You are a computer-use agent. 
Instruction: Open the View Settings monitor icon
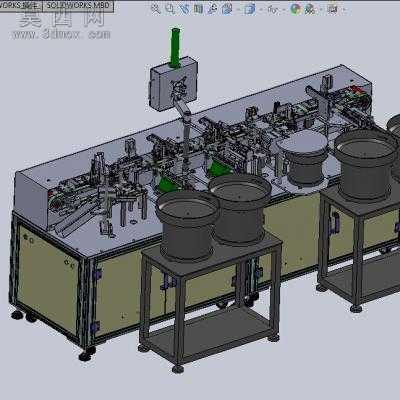click(332, 9)
